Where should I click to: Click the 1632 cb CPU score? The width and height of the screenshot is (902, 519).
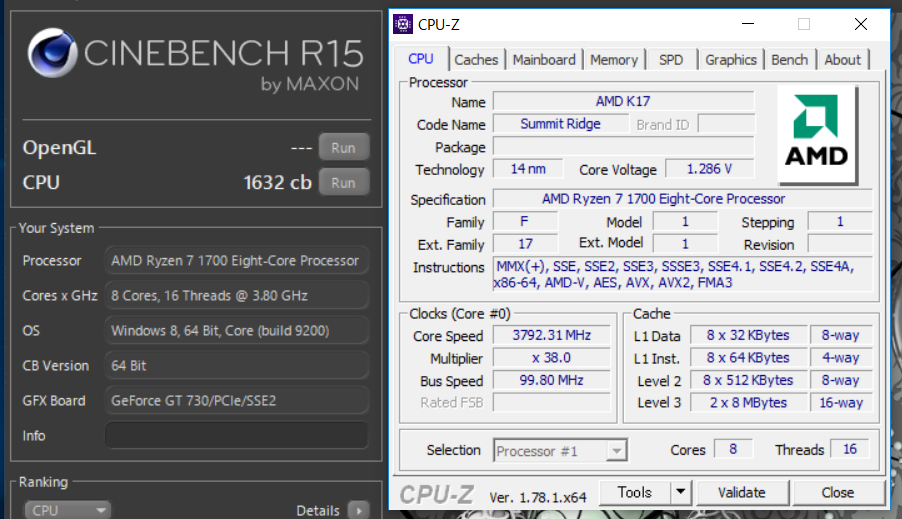point(277,182)
